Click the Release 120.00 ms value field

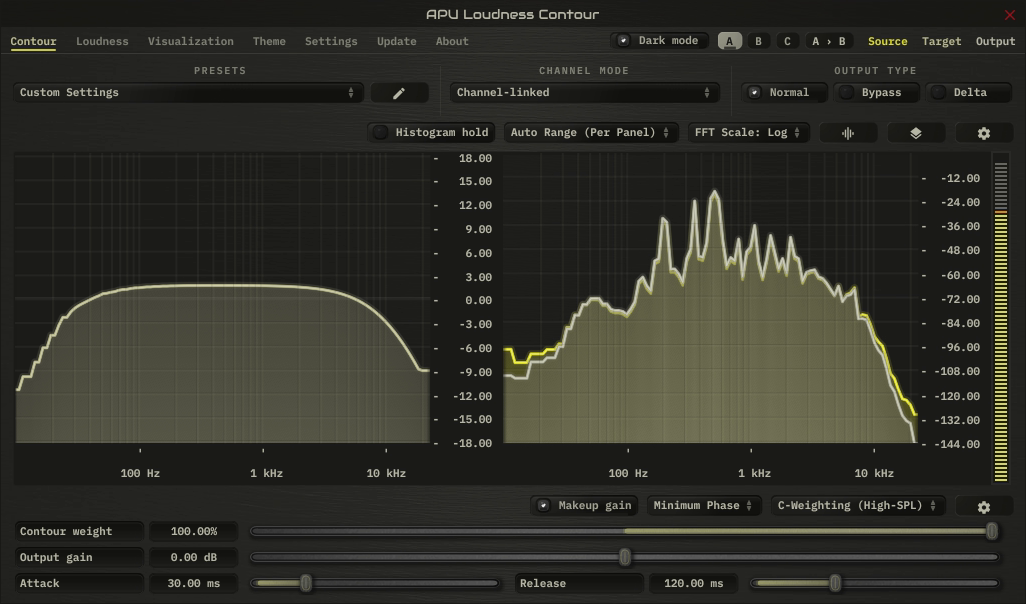694,583
